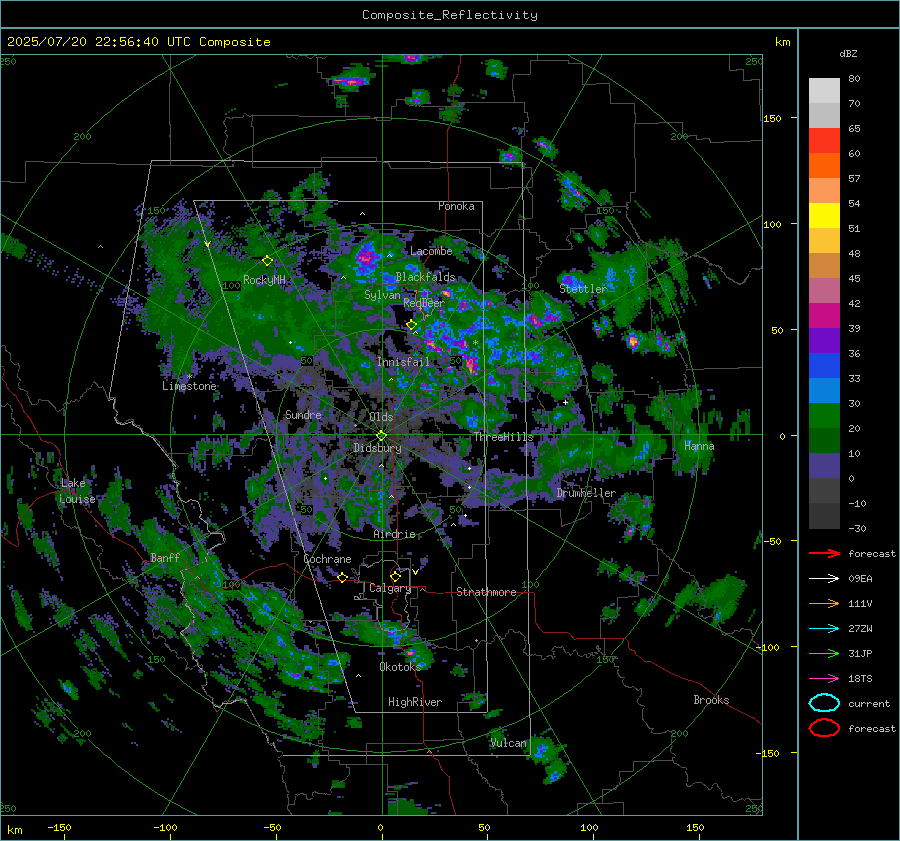The height and width of the screenshot is (841, 900).
Task: Click the Brooks city label
Action: pos(711,700)
